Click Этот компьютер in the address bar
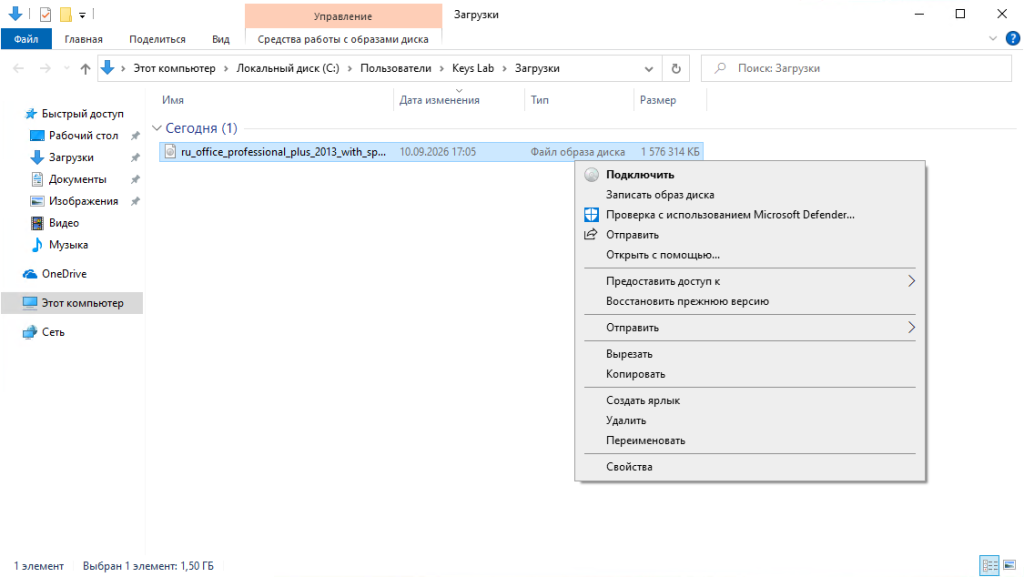Screen dimensions: 1024x577 [x=174, y=68]
